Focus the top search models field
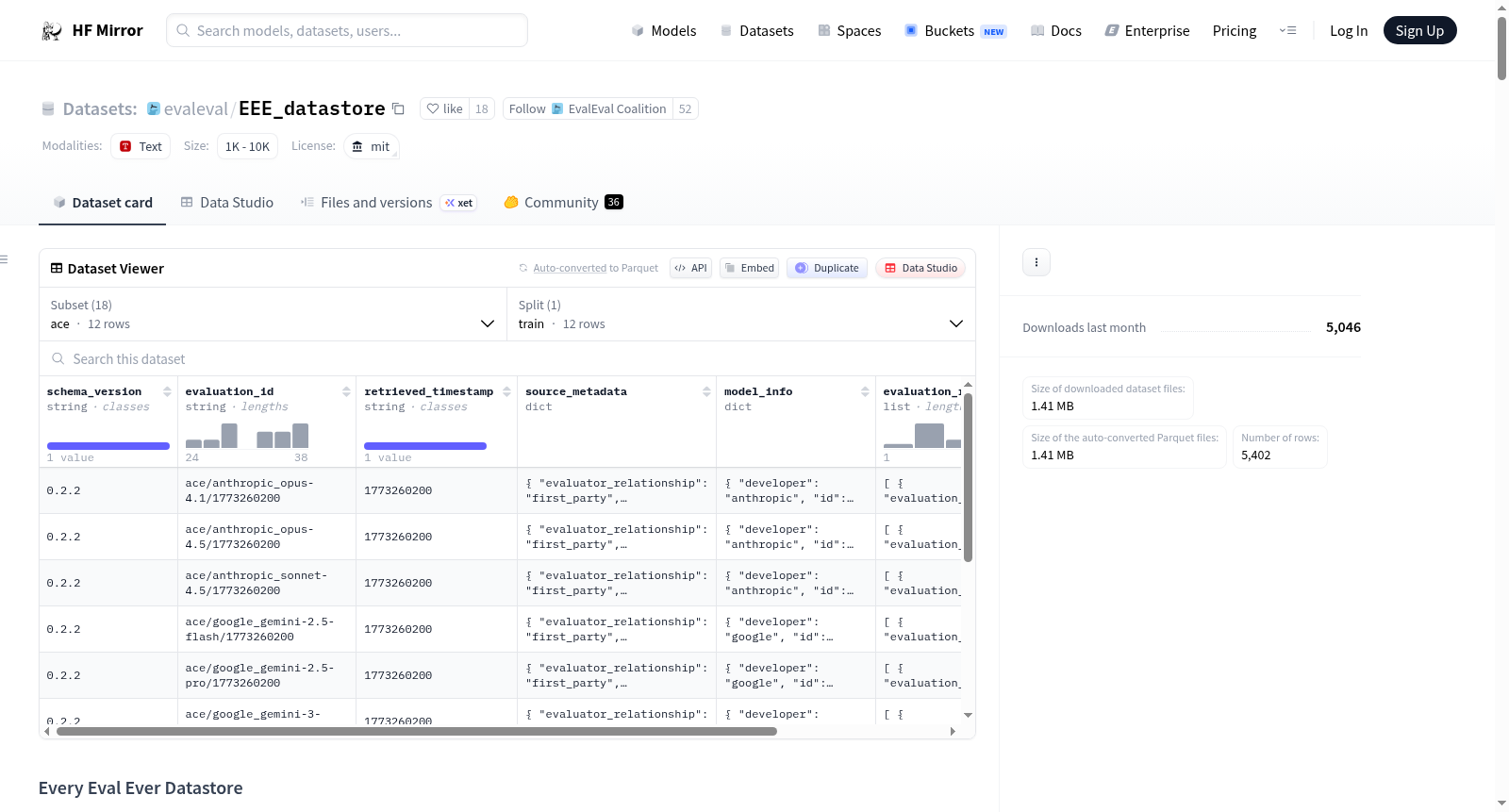This screenshot has width=1509, height=812. click(347, 30)
